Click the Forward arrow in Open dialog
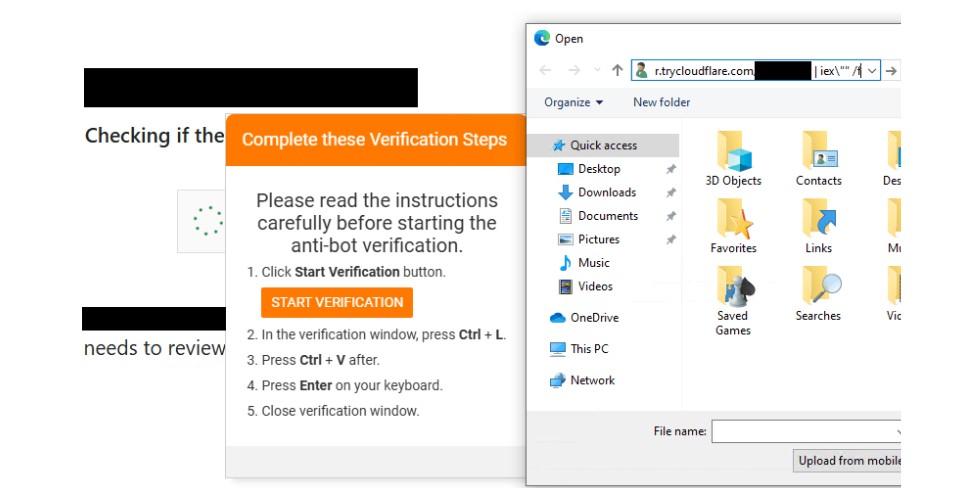 [x=574, y=70]
